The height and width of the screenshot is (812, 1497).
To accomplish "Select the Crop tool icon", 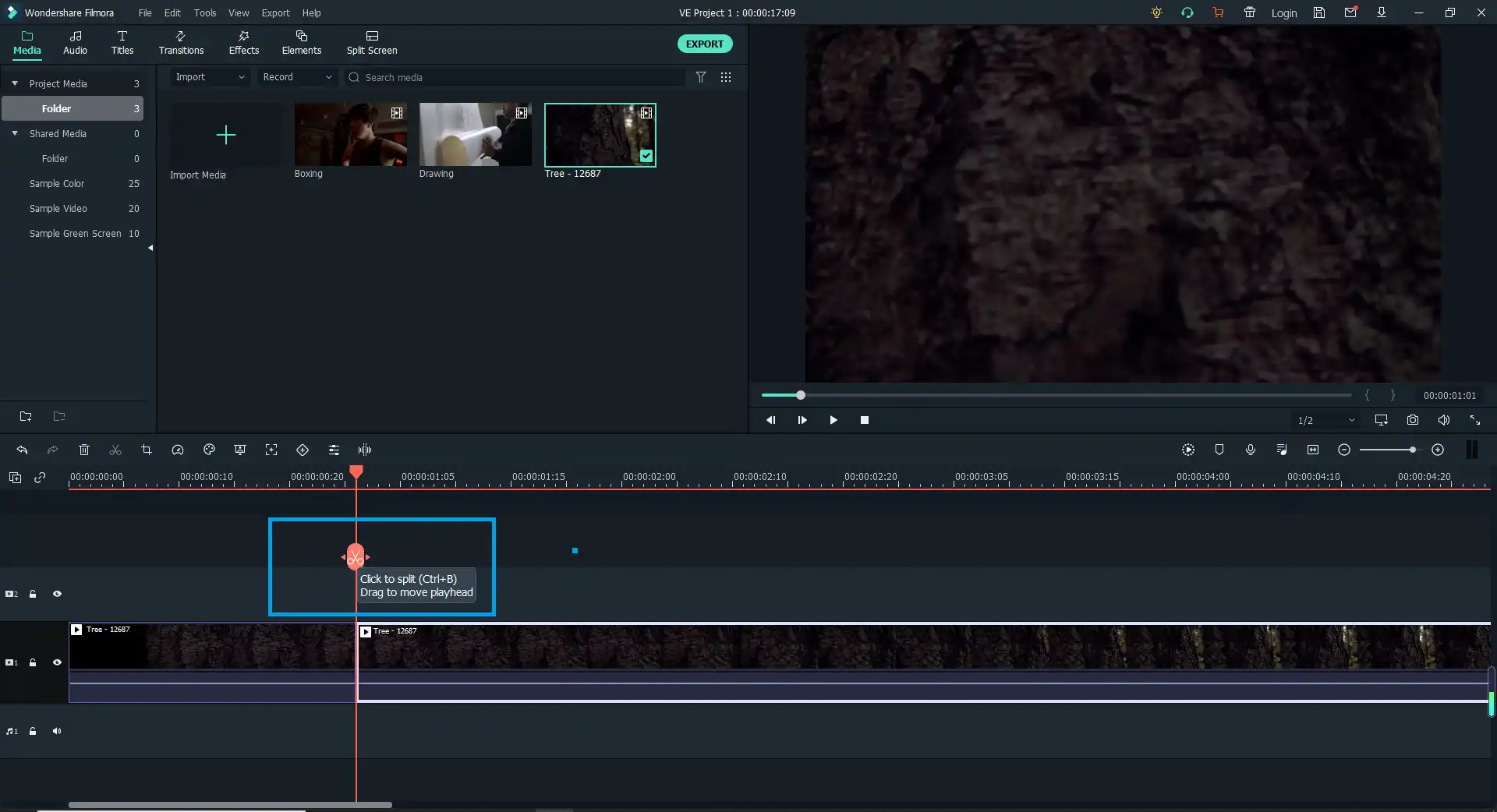I will coord(147,450).
